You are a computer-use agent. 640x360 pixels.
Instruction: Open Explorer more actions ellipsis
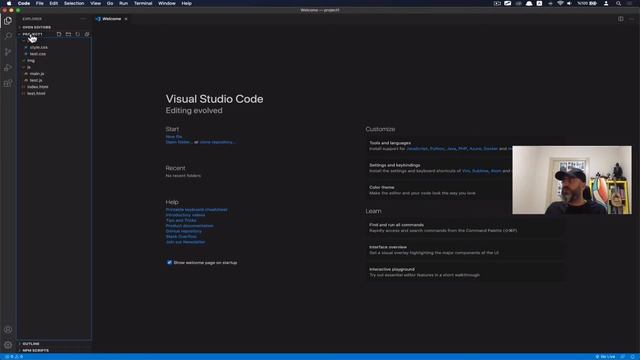tap(83, 19)
